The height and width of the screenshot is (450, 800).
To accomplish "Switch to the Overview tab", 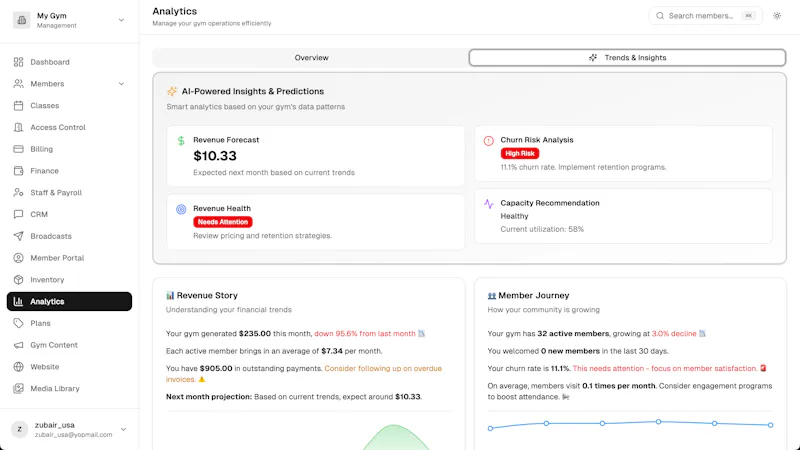I will pyautogui.click(x=311, y=58).
